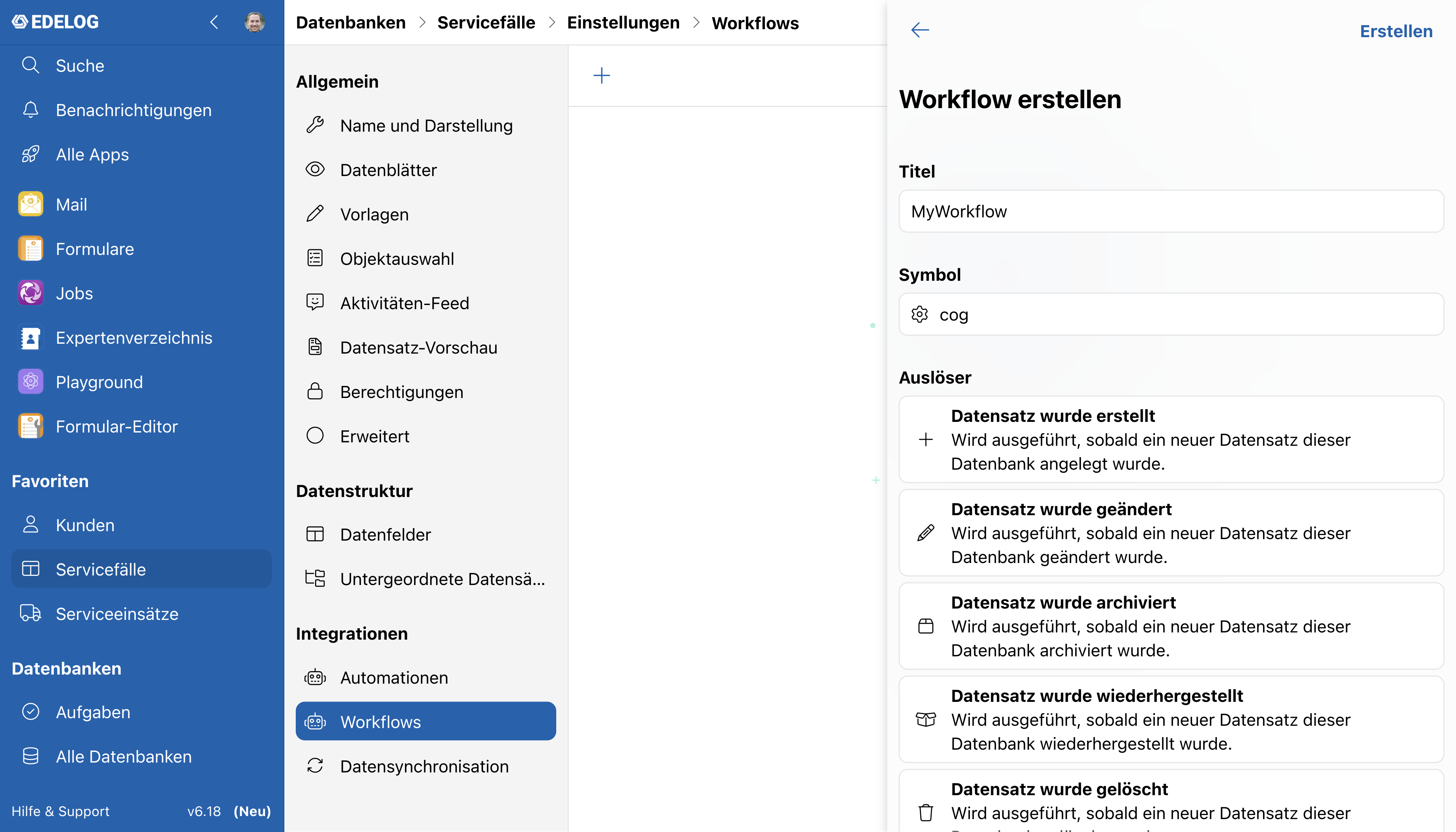Select trigger Datensatz wurde wiederhergestellt
The height and width of the screenshot is (832, 1456).
coord(1171,719)
